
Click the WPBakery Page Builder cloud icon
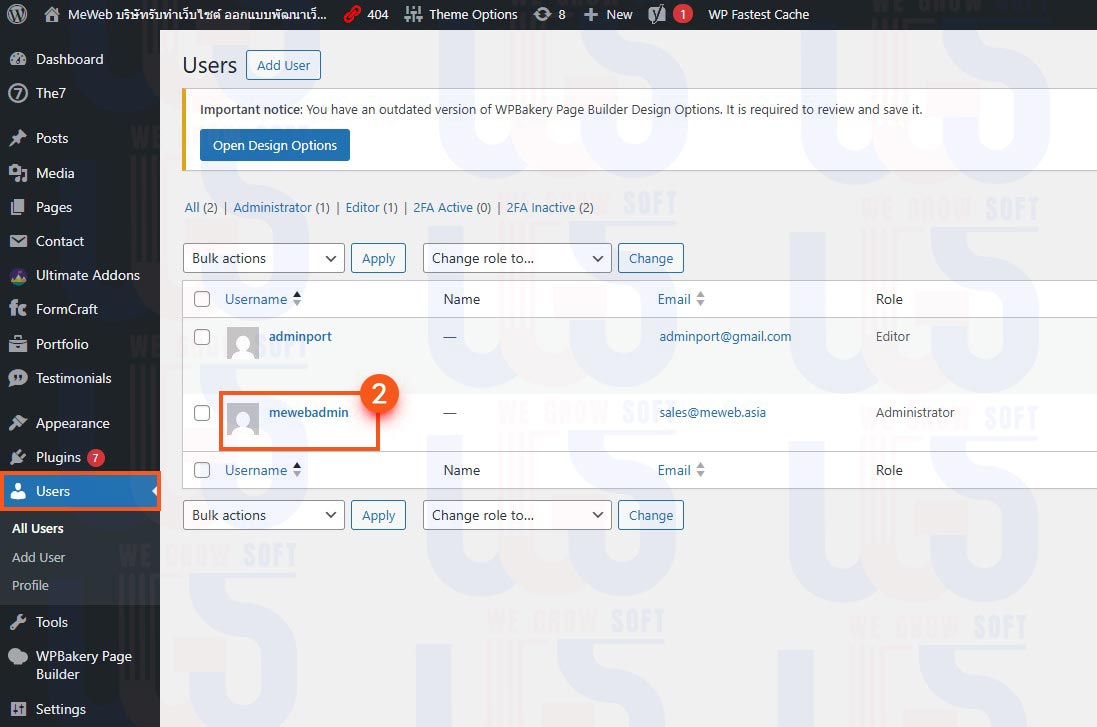tap(18, 656)
